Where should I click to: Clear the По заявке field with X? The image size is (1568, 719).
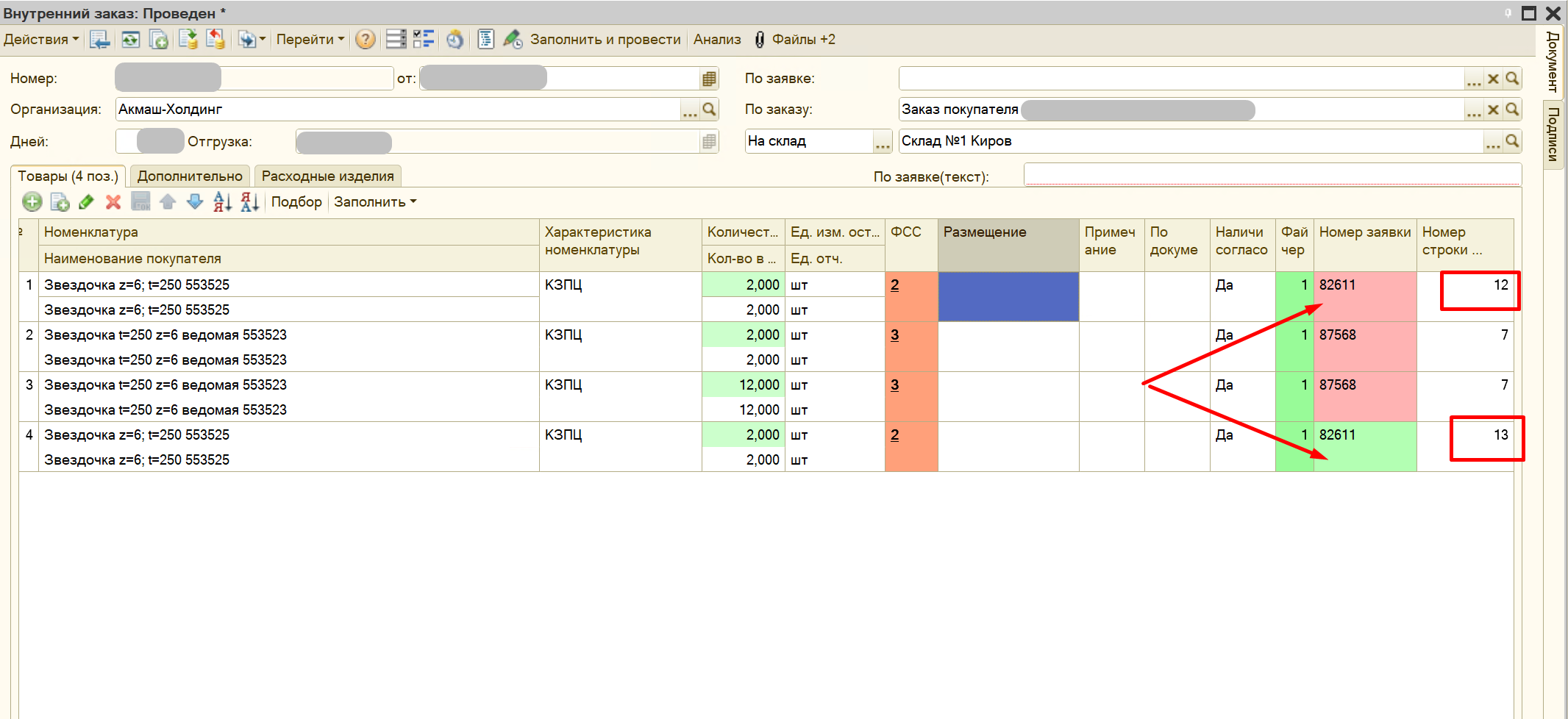point(1493,79)
